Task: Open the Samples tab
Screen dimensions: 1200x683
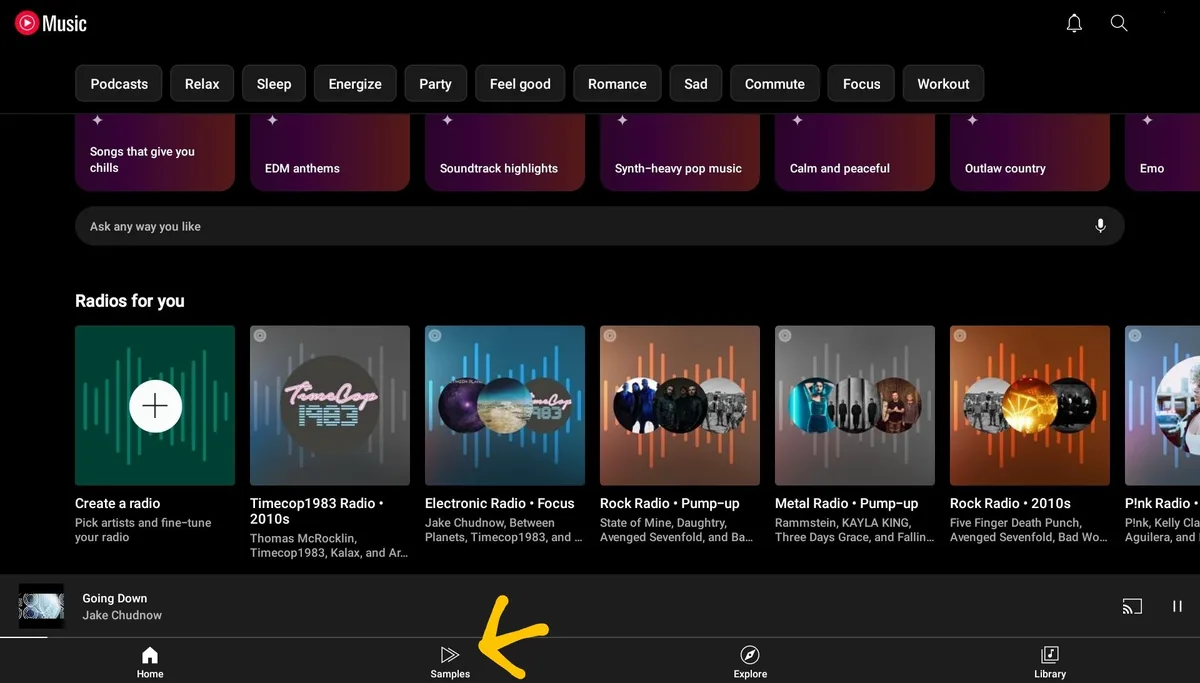Action: click(450, 661)
